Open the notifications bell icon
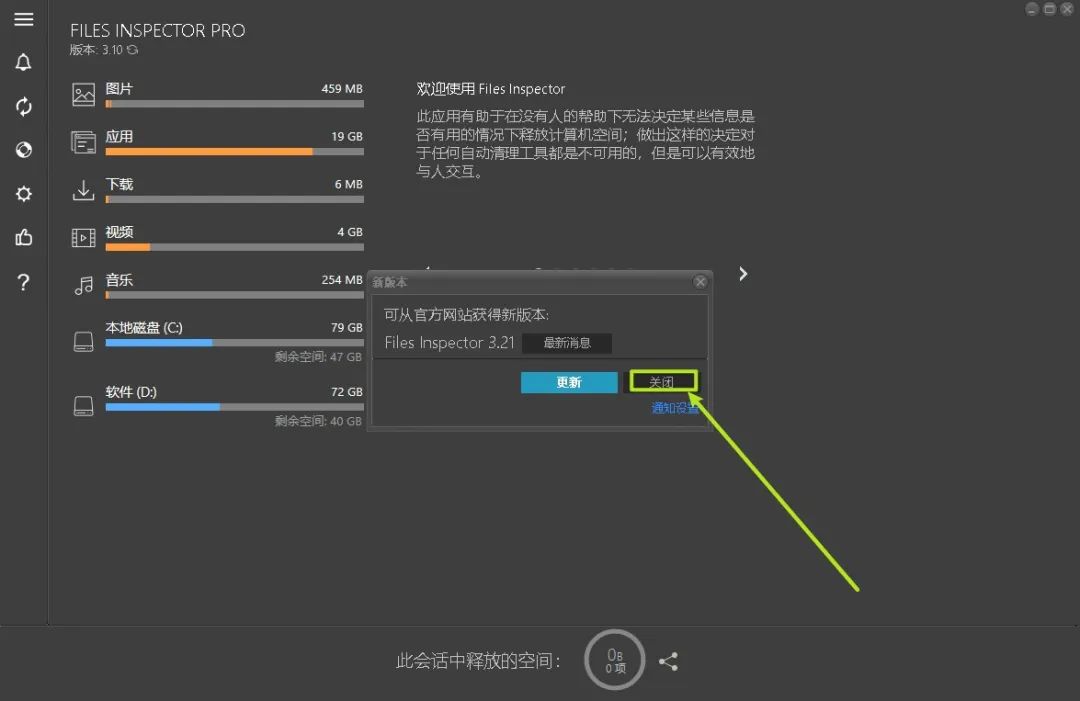Image resolution: width=1080 pixels, height=701 pixels. (x=24, y=62)
